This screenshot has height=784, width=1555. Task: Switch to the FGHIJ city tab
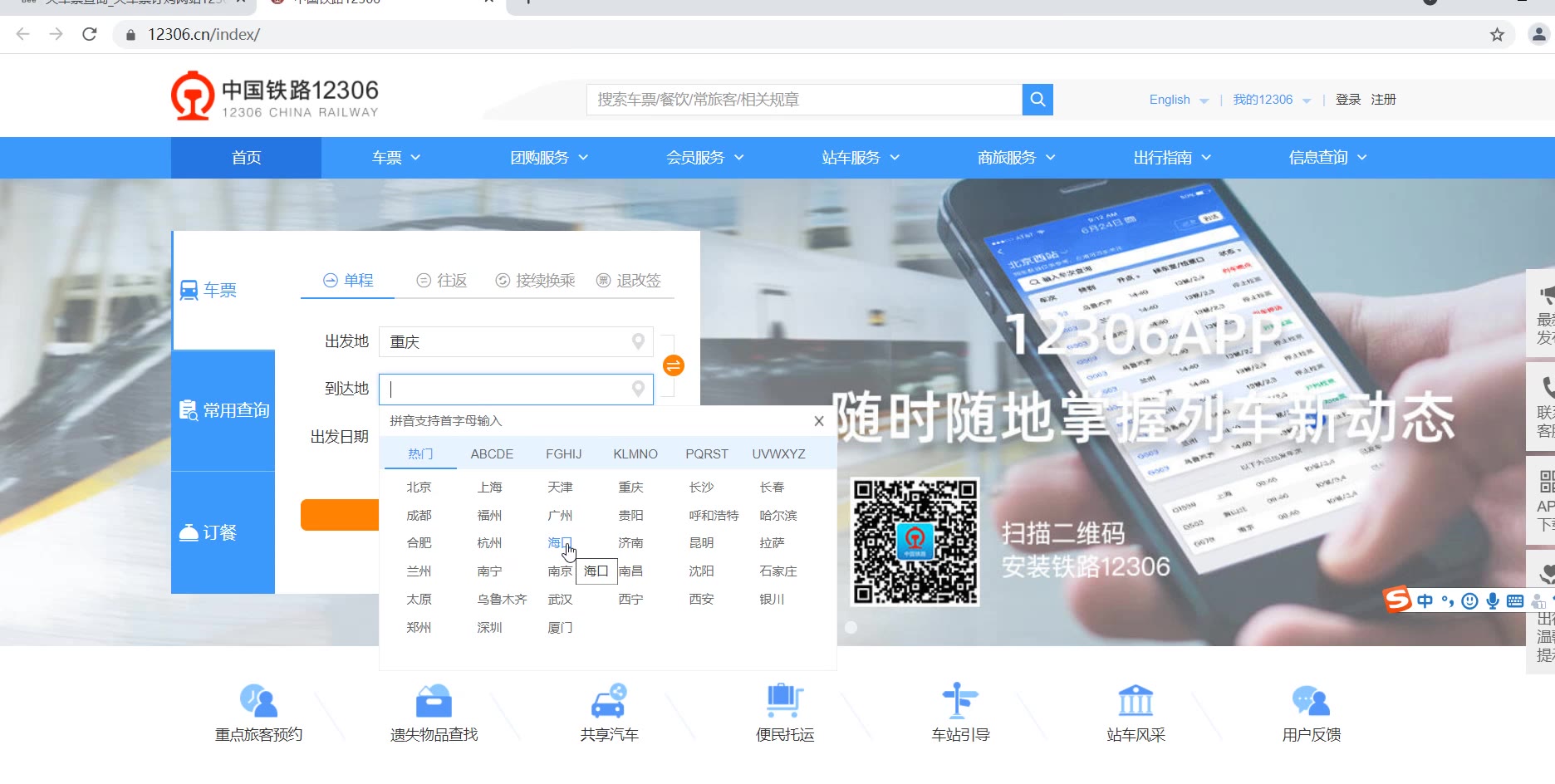[563, 454]
